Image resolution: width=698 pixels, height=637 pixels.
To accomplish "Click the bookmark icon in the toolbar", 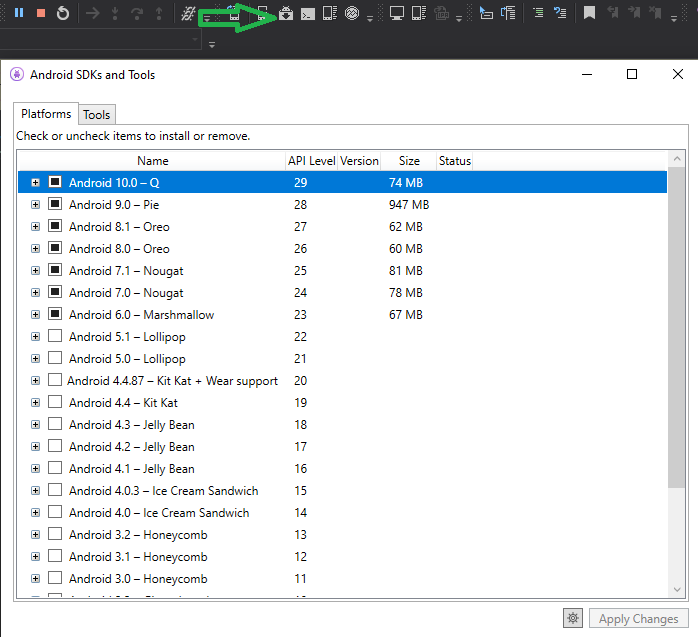I will point(590,13).
